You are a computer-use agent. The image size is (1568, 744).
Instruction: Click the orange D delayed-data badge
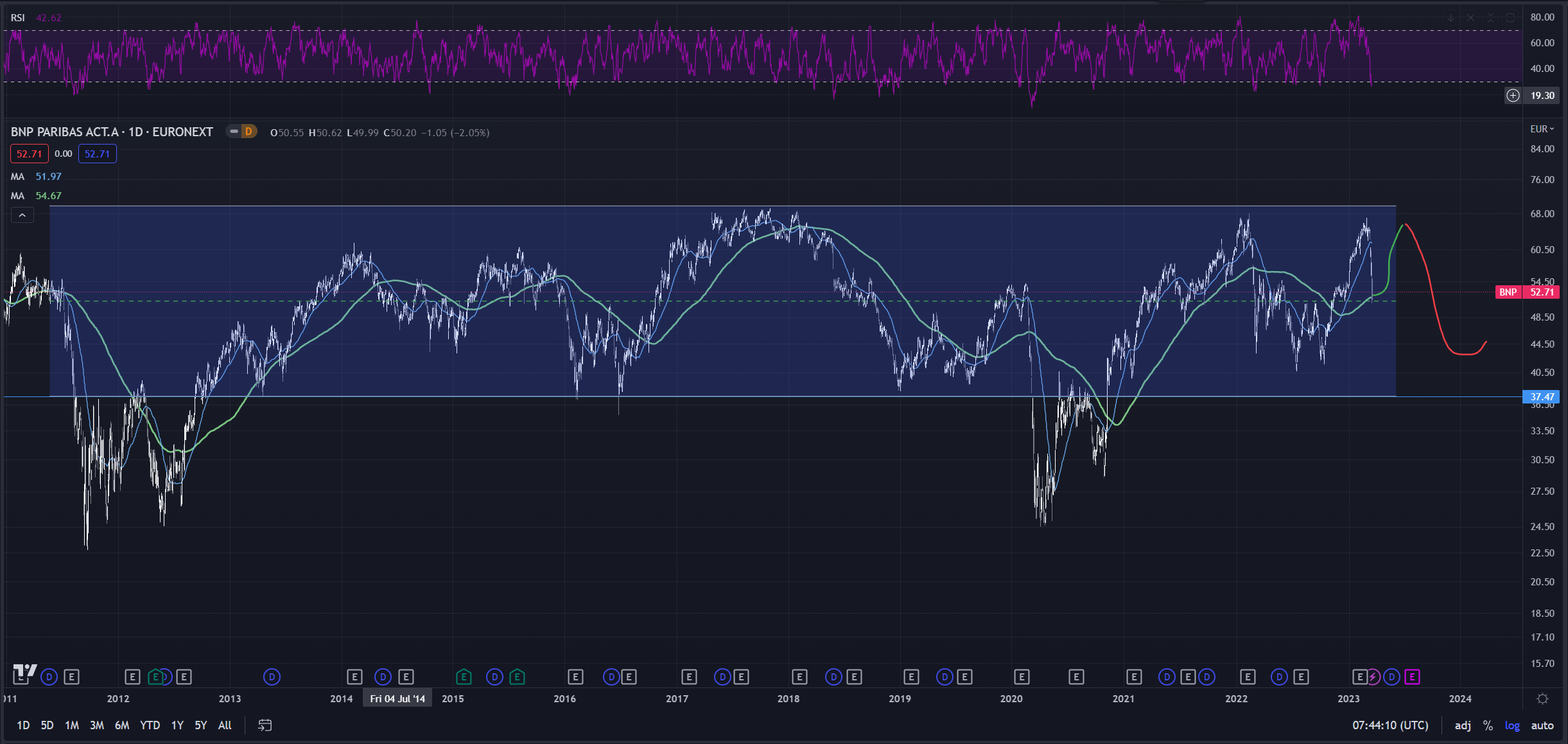[x=248, y=132]
